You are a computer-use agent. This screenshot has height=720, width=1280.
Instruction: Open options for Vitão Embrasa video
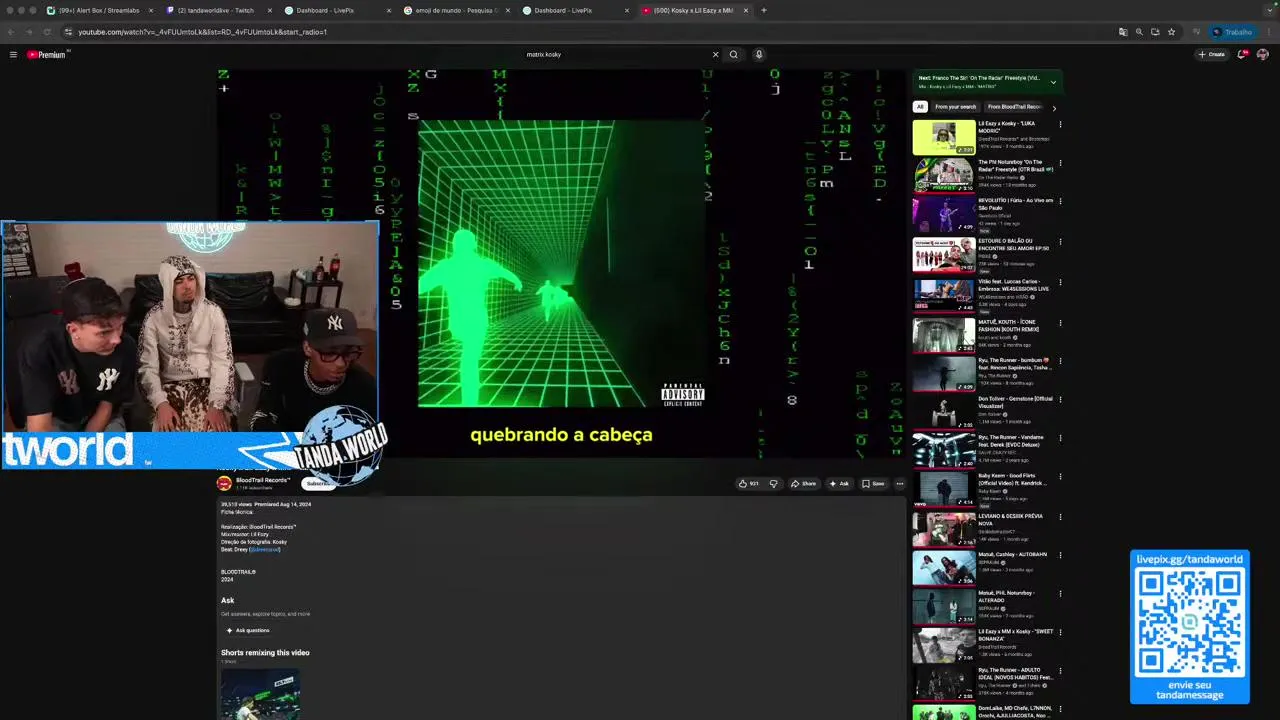point(1060,282)
